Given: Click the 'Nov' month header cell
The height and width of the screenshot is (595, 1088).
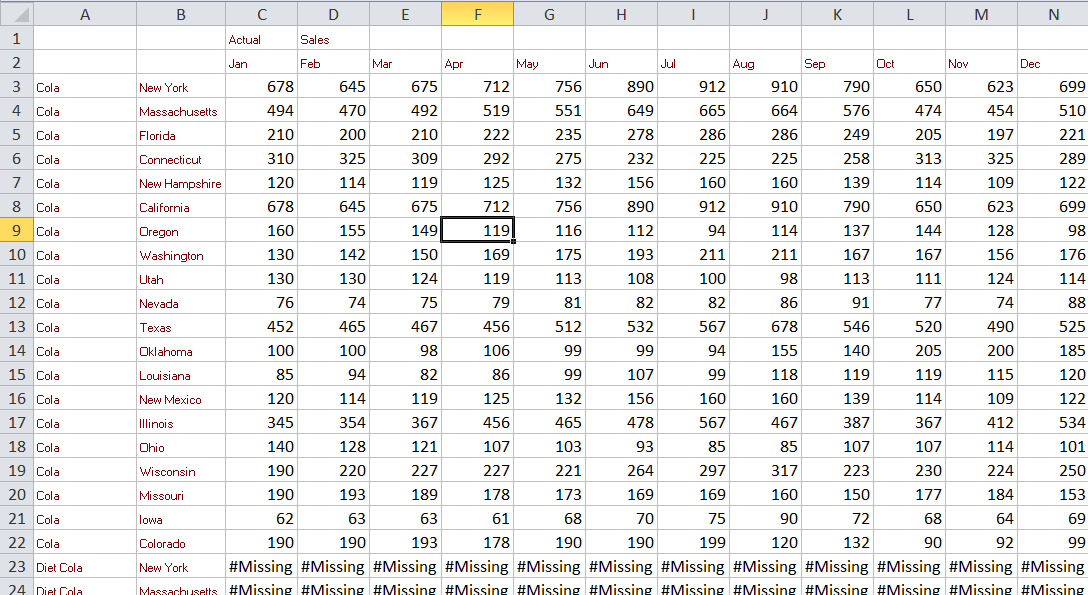Looking at the screenshot, I should tap(982, 62).
